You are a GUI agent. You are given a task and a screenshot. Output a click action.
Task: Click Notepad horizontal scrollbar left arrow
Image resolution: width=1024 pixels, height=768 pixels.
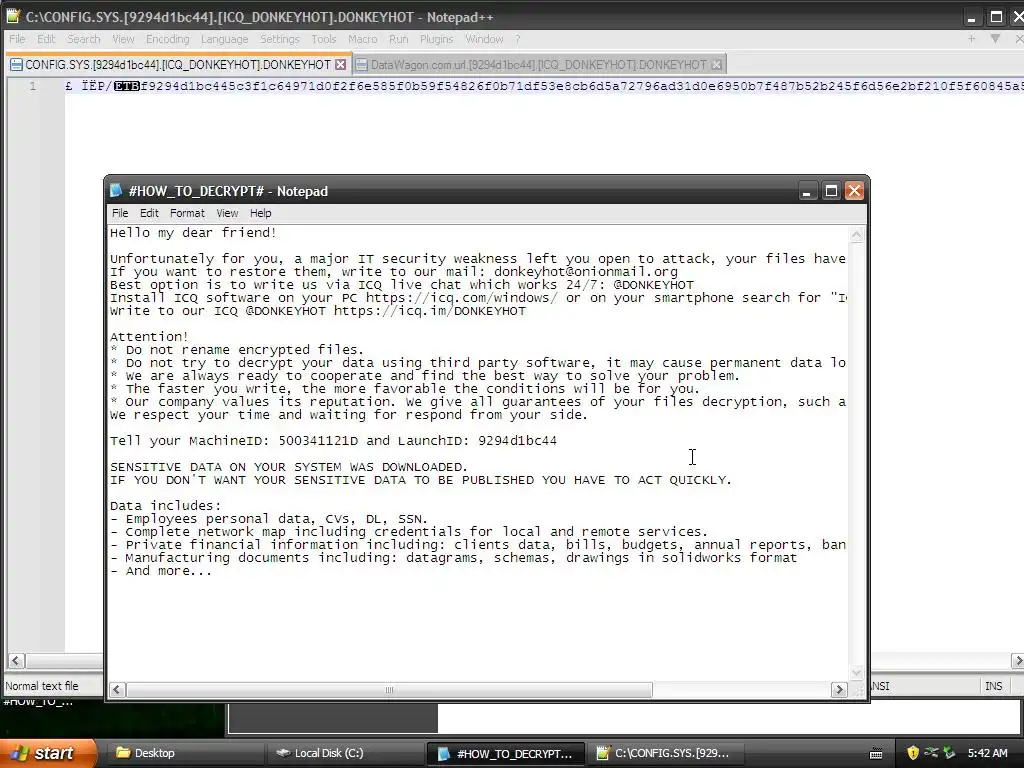[117, 690]
